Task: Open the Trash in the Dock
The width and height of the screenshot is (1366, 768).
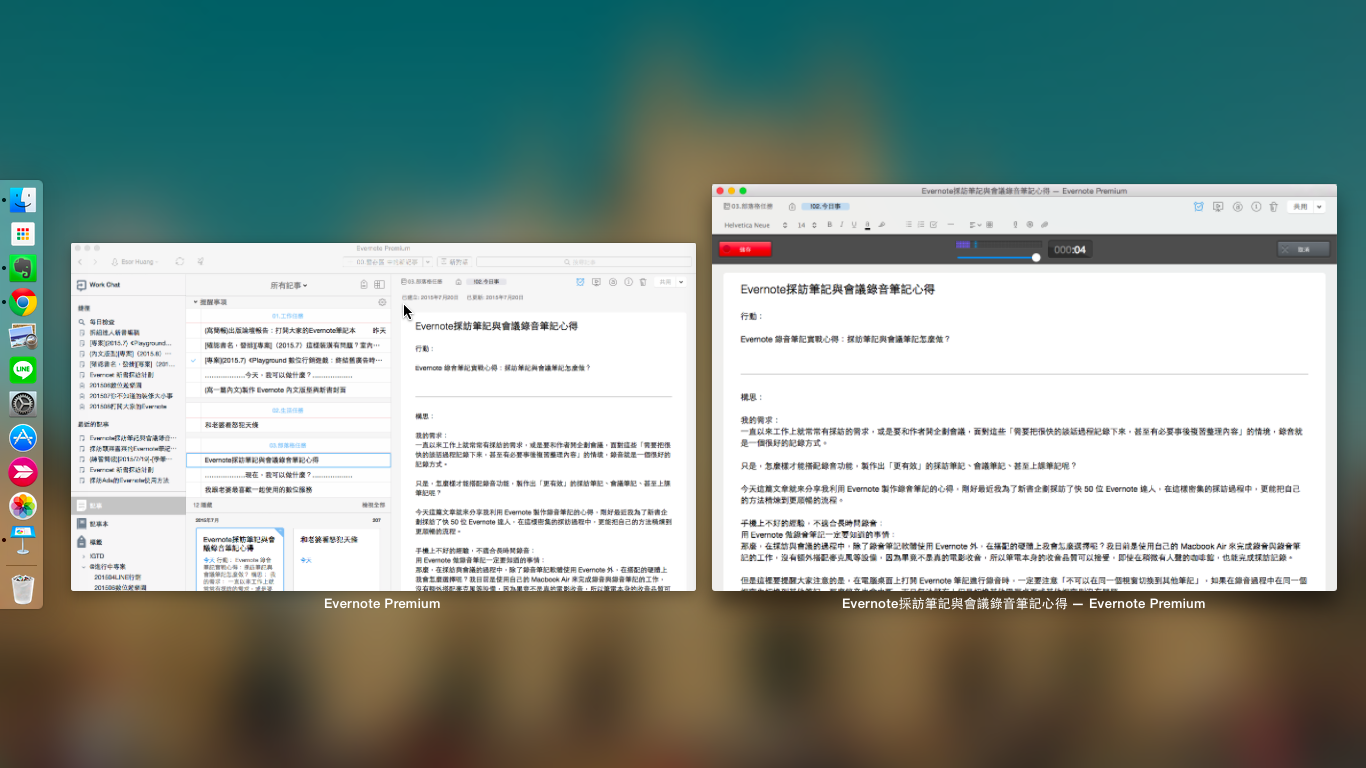Action: (x=22, y=589)
